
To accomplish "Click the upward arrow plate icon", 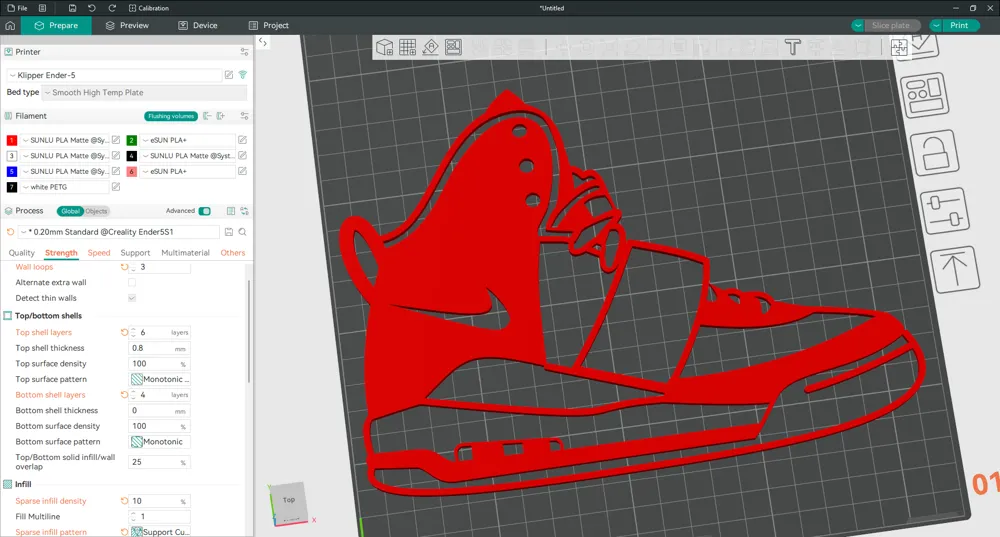I will (x=955, y=268).
